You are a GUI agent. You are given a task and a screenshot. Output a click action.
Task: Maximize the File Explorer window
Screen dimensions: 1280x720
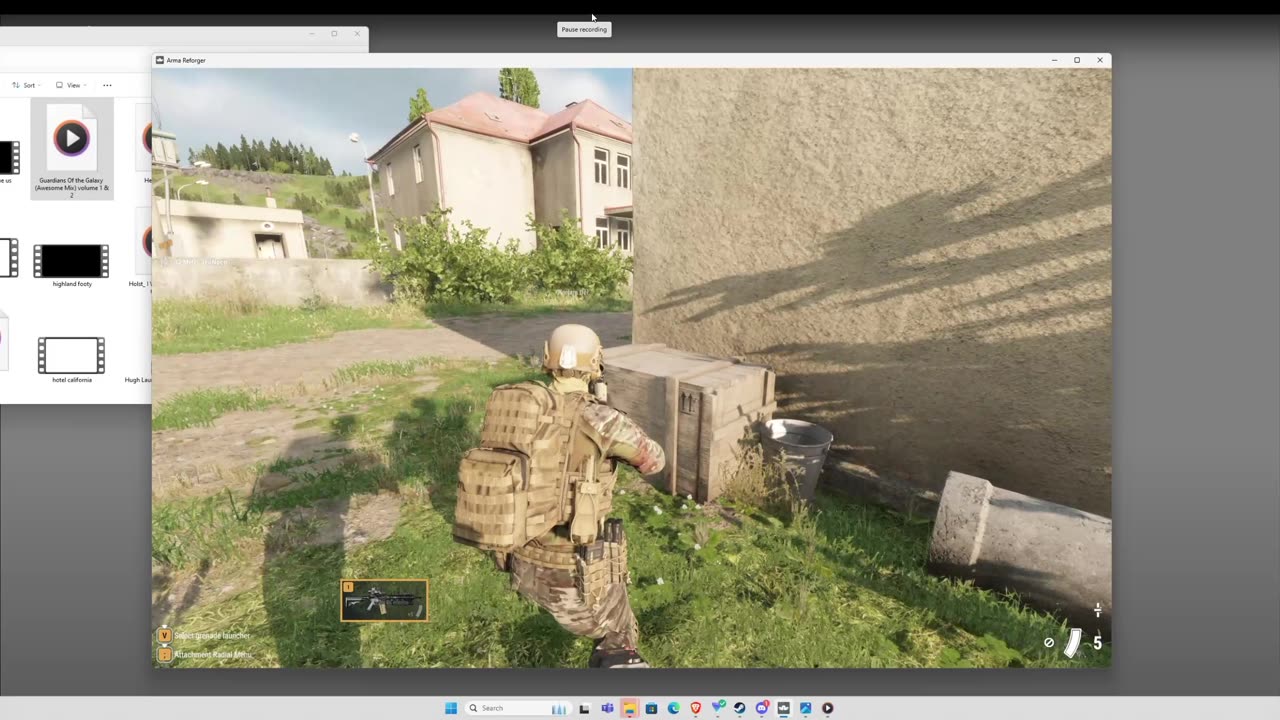pos(334,34)
